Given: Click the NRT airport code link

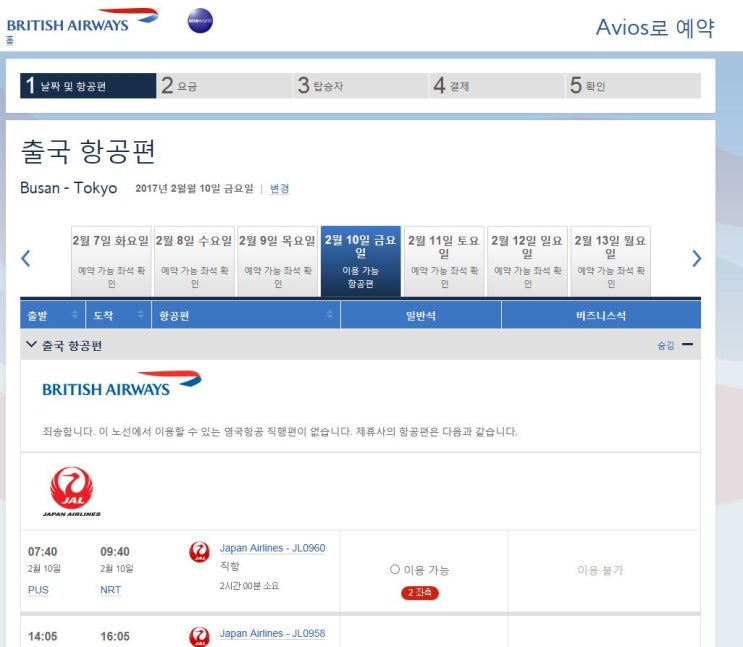Looking at the screenshot, I should [x=110, y=590].
